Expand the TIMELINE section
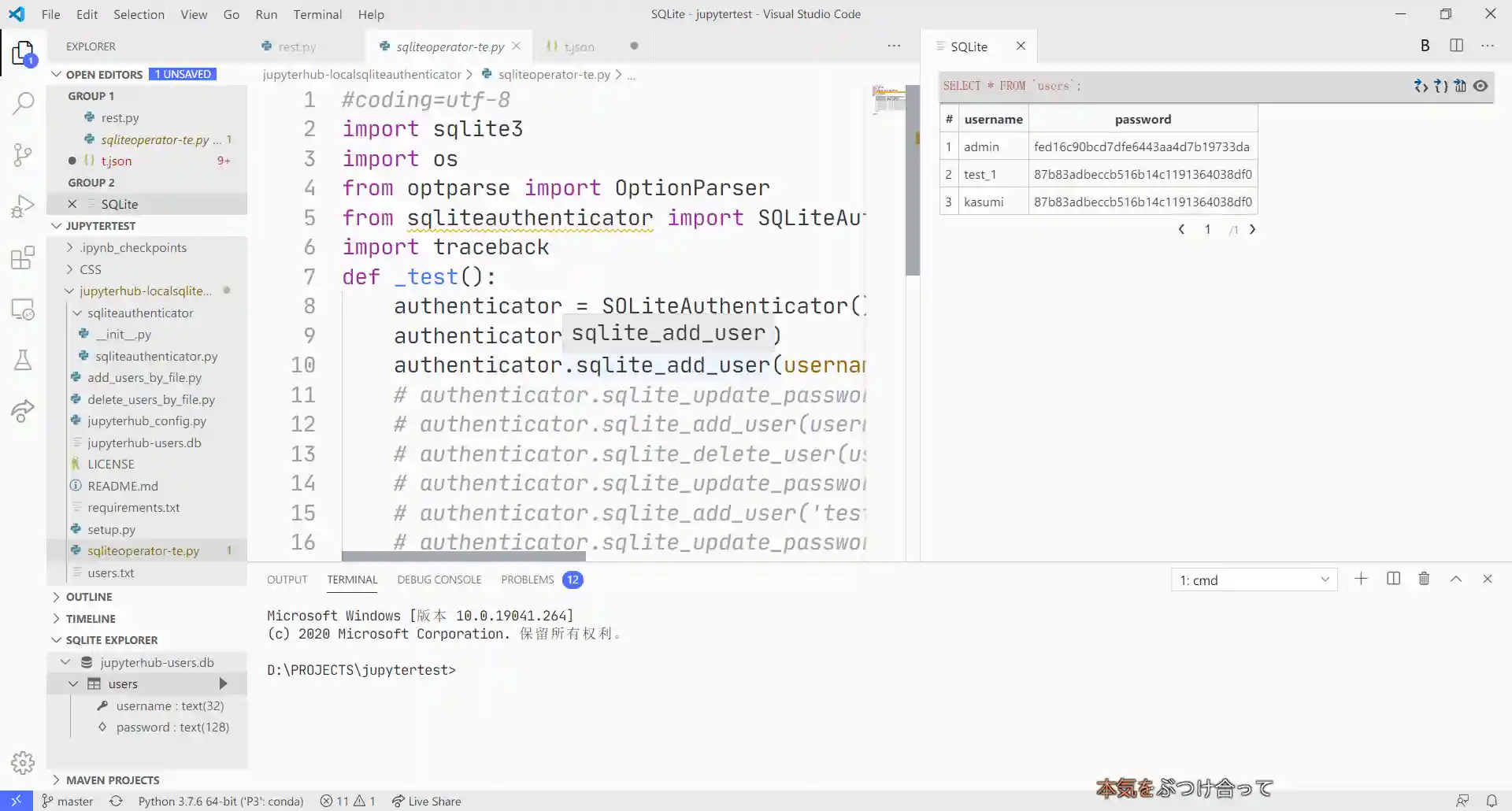The height and width of the screenshot is (811, 1512). pyautogui.click(x=56, y=619)
